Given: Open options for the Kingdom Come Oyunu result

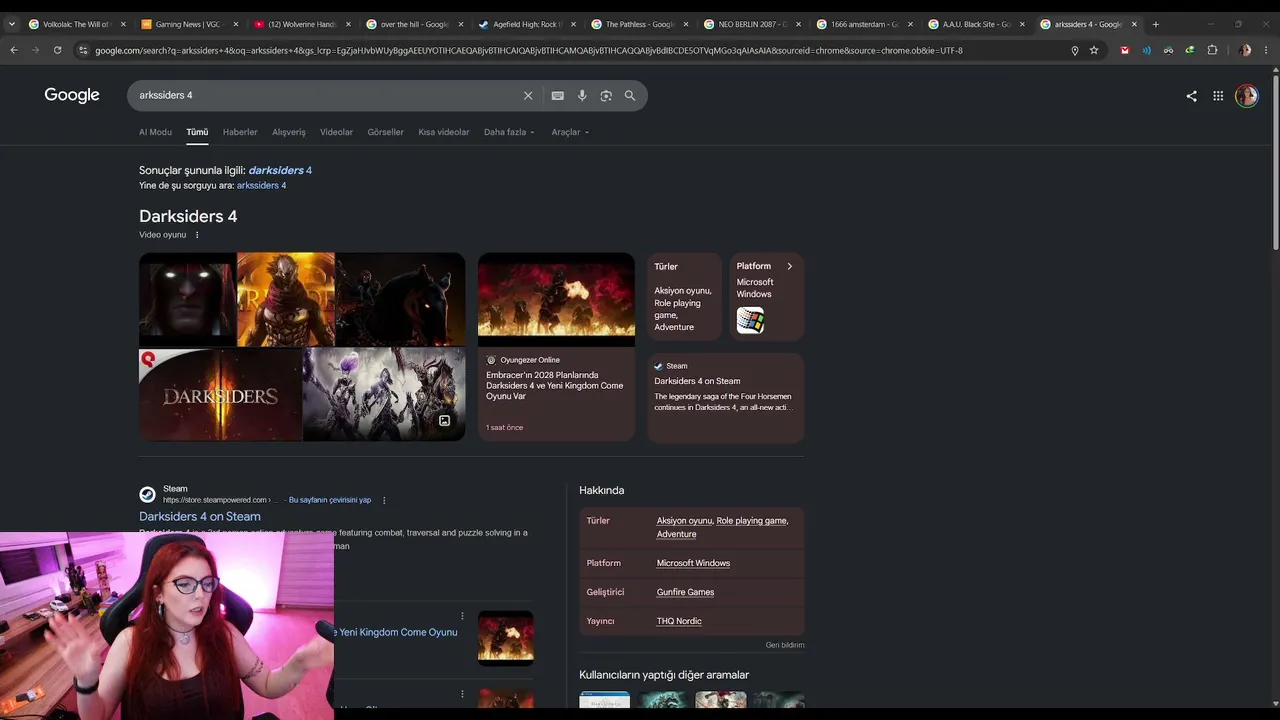Looking at the screenshot, I should point(462,616).
